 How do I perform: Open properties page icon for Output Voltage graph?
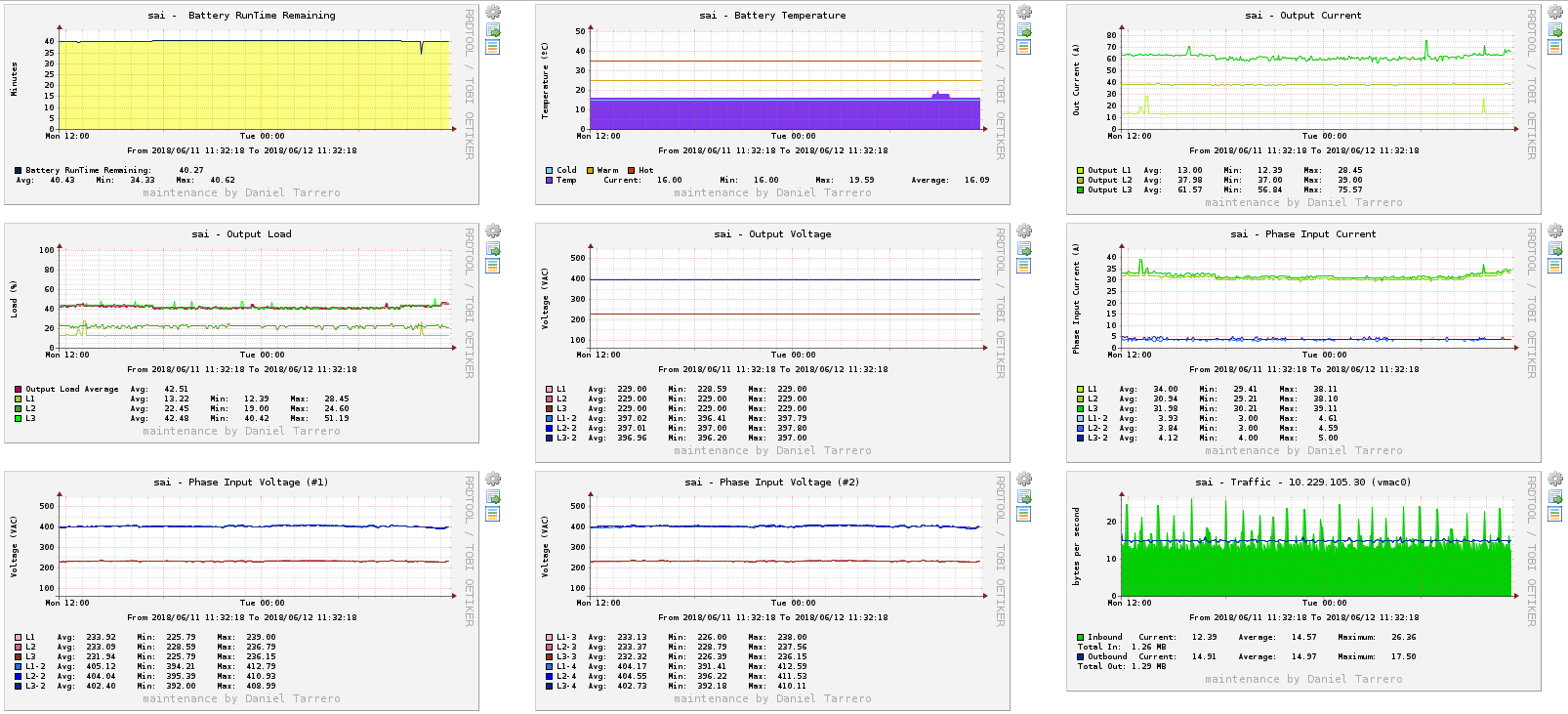1024,265
